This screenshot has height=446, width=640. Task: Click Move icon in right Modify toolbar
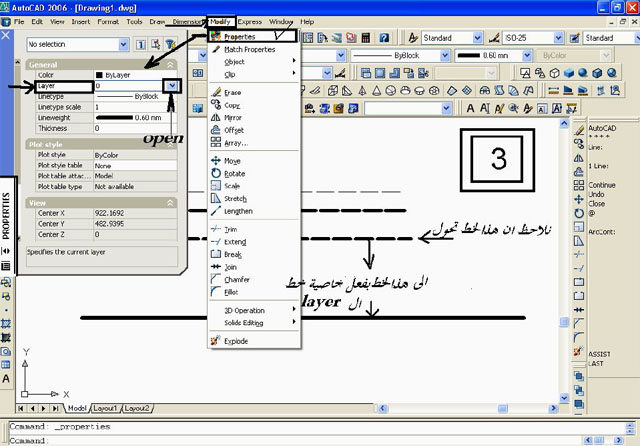(579, 199)
